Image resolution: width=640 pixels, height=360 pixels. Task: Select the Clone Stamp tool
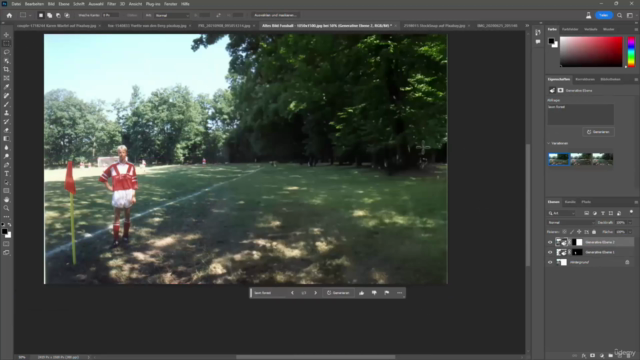(x=6, y=113)
